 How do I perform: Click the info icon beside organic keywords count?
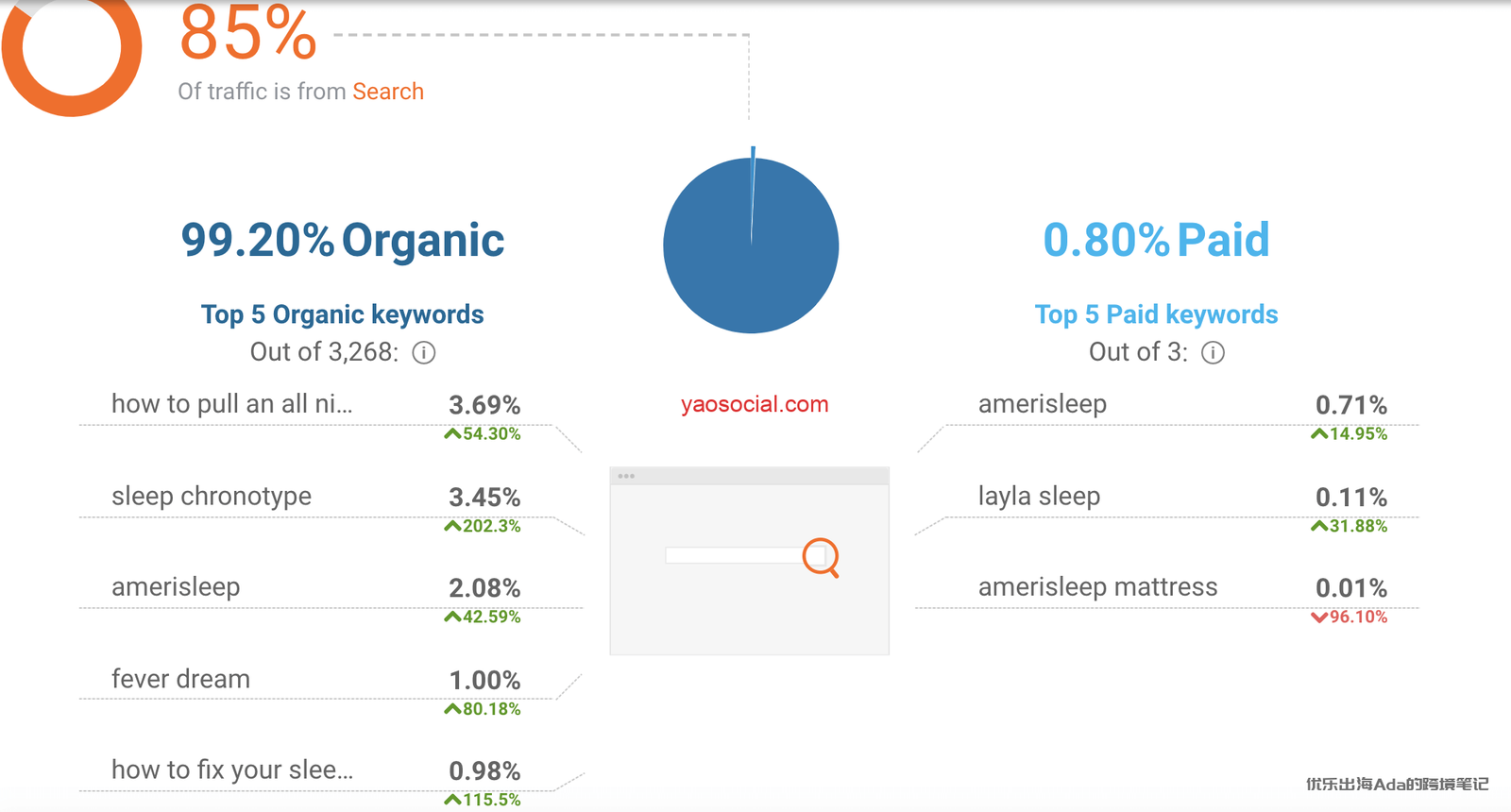pos(424,353)
